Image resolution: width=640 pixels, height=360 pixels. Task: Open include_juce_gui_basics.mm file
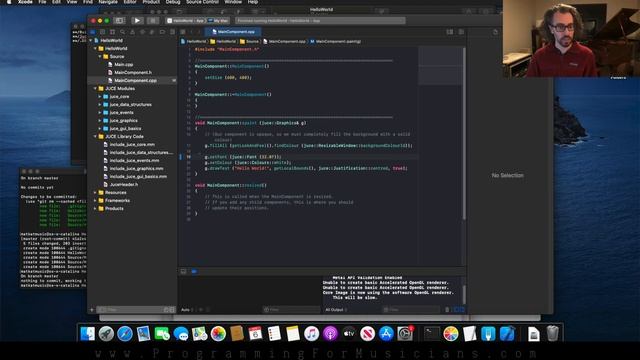click(138, 176)
